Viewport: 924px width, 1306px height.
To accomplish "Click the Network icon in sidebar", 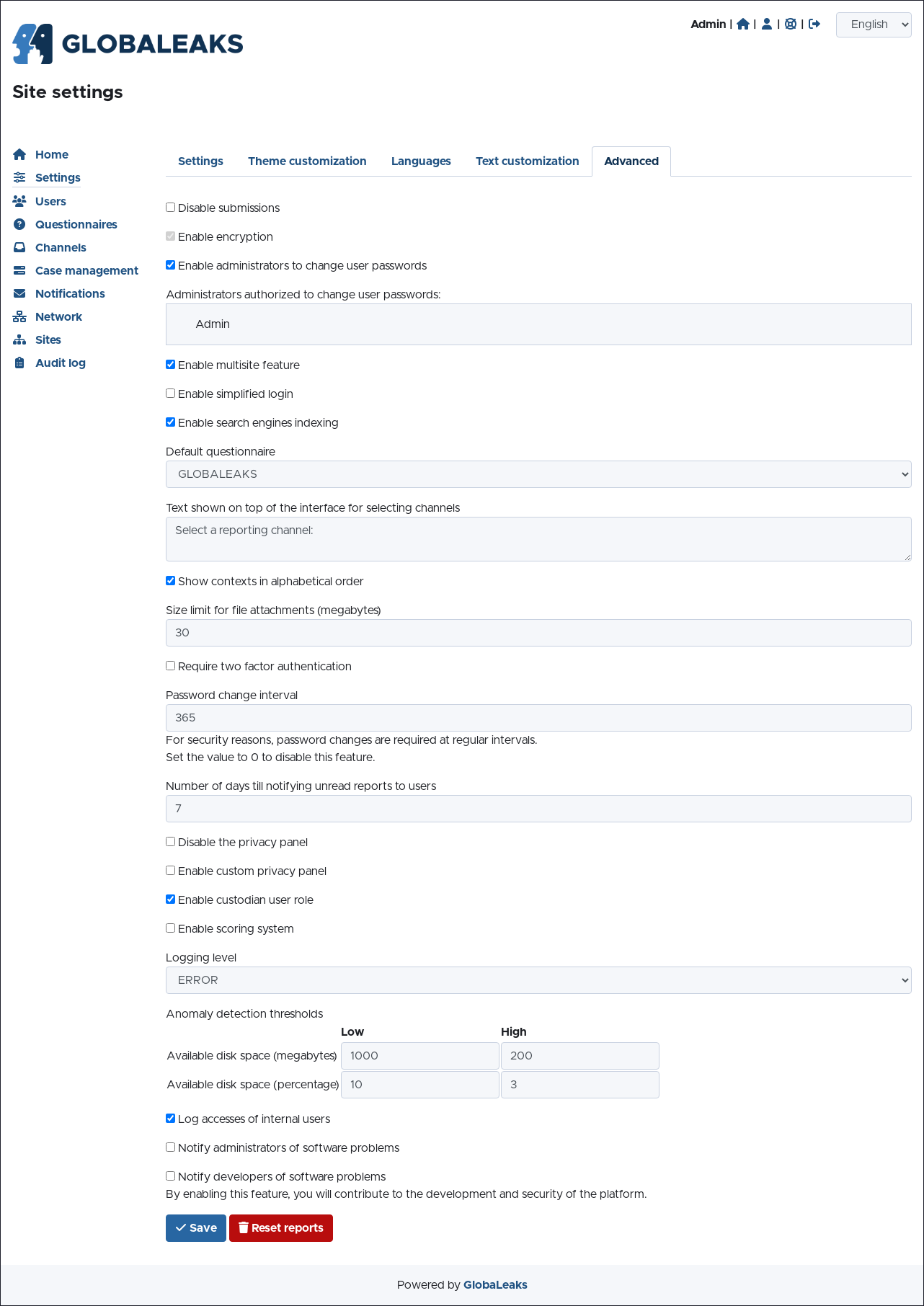I will (x=19, y=316).
